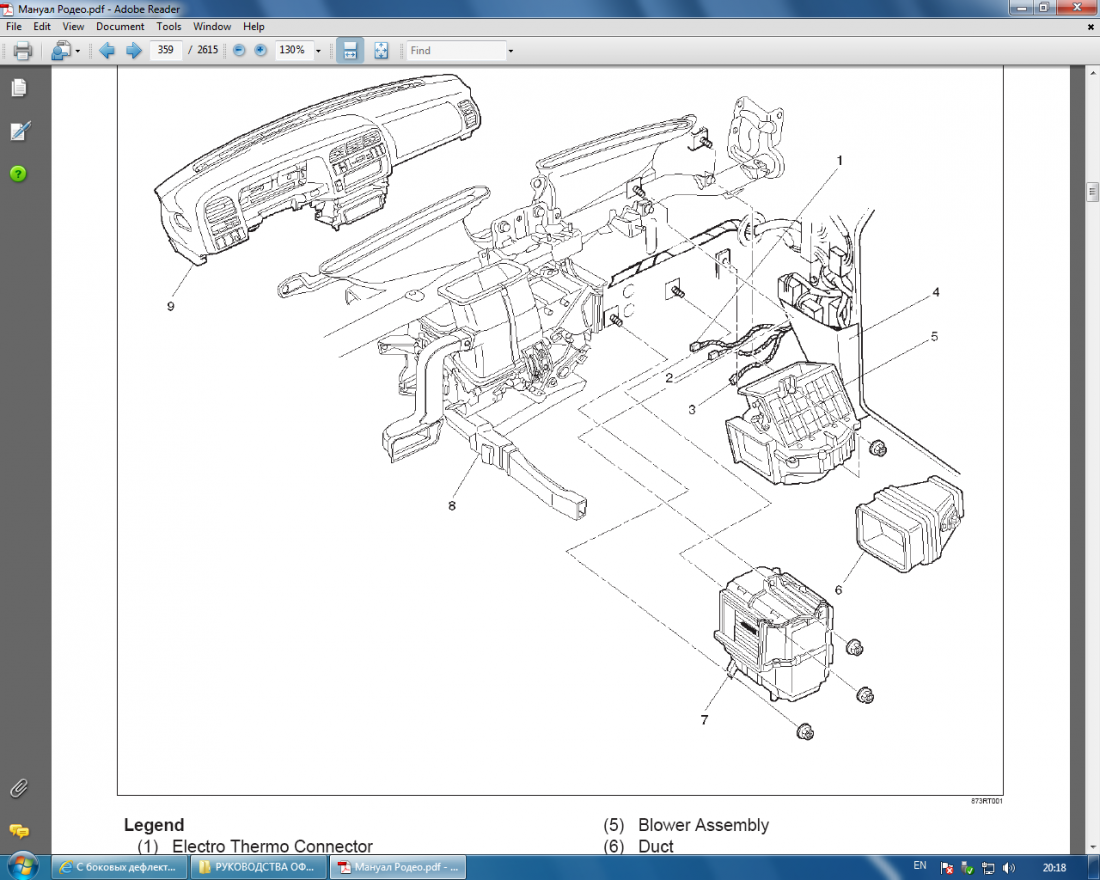
Task: Open the Signatures panel with pen icon
Action: click(x=18, y=131)
